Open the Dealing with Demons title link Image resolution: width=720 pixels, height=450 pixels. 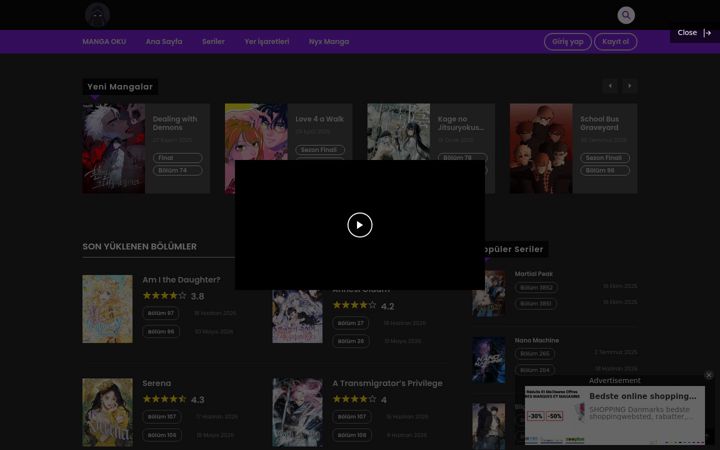(x=175, y=123)
